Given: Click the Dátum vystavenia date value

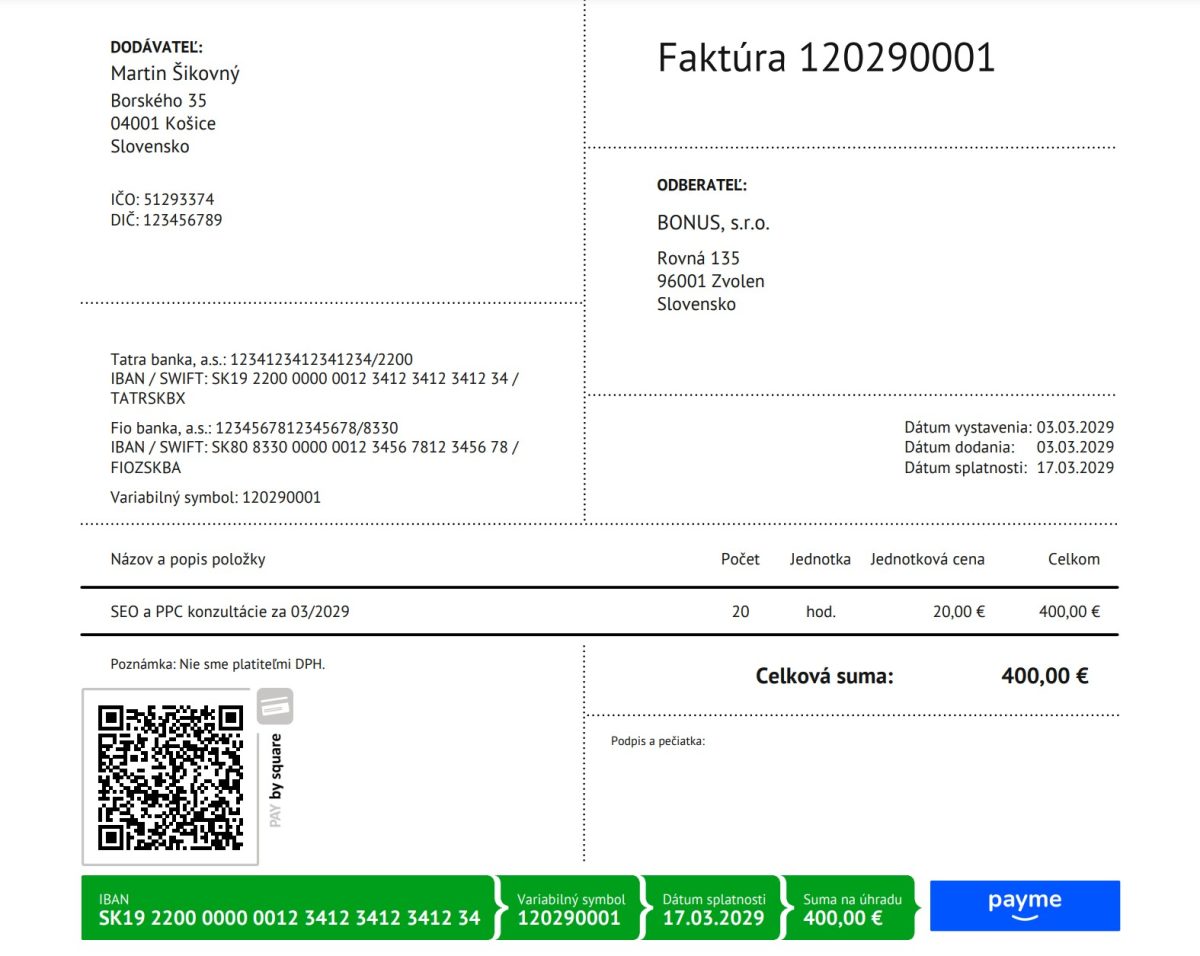Looking at the screenshot, I should (x=1075, y=426).
